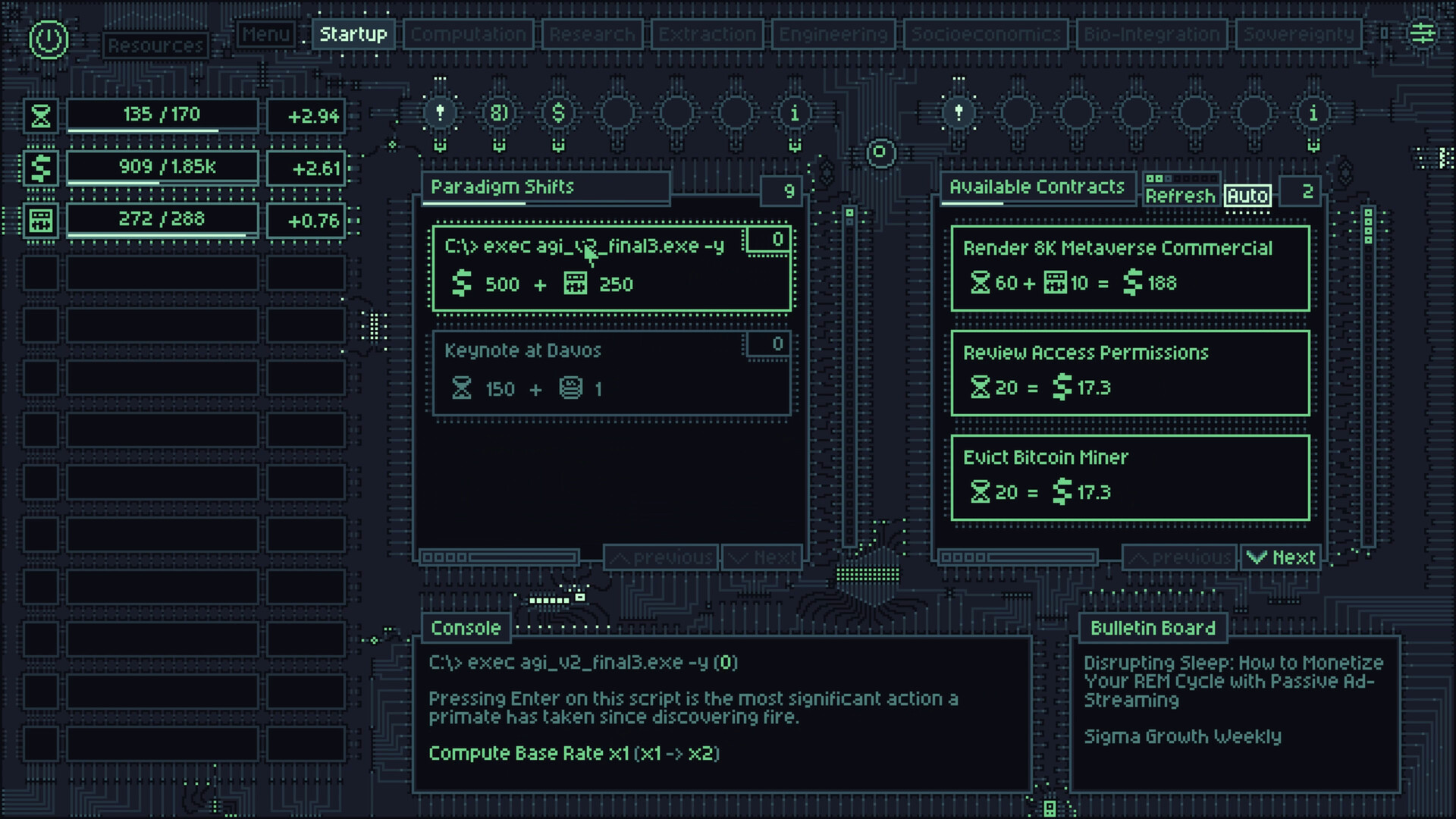Select the compute chip resource icon
This screenshot has height=819, width=1456.
click(x=40, y=220)
